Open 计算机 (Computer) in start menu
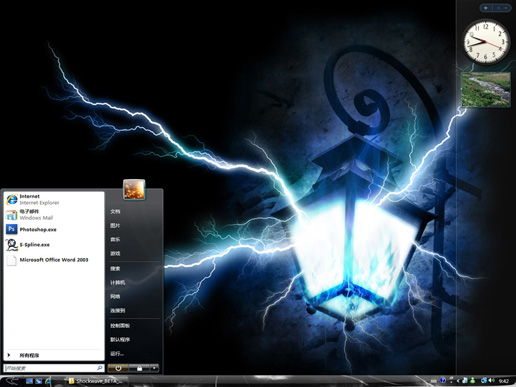Screen dimensions: 516x387 (x=118, y=282)
